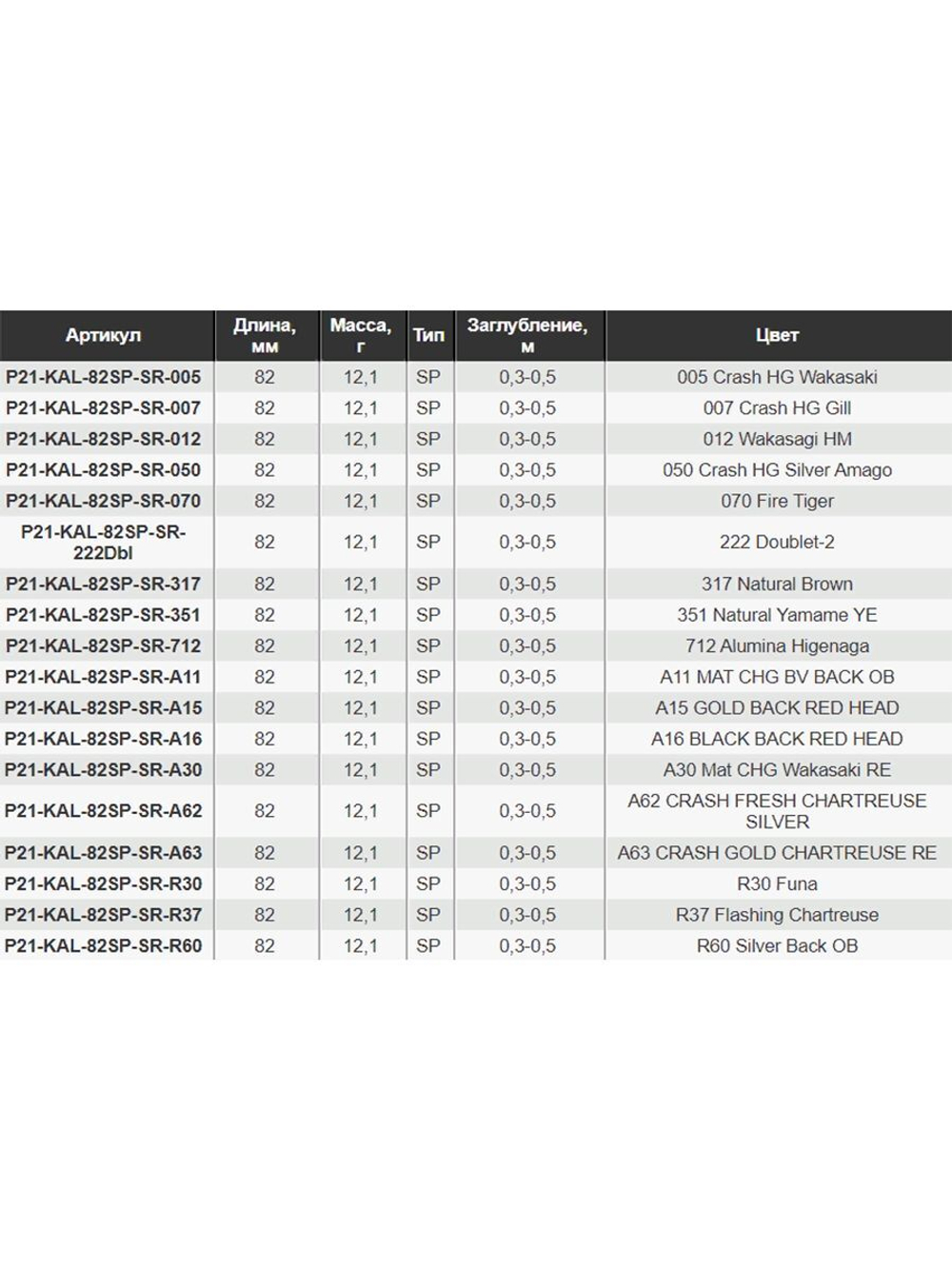Click the Длина, мм column header

265,335
